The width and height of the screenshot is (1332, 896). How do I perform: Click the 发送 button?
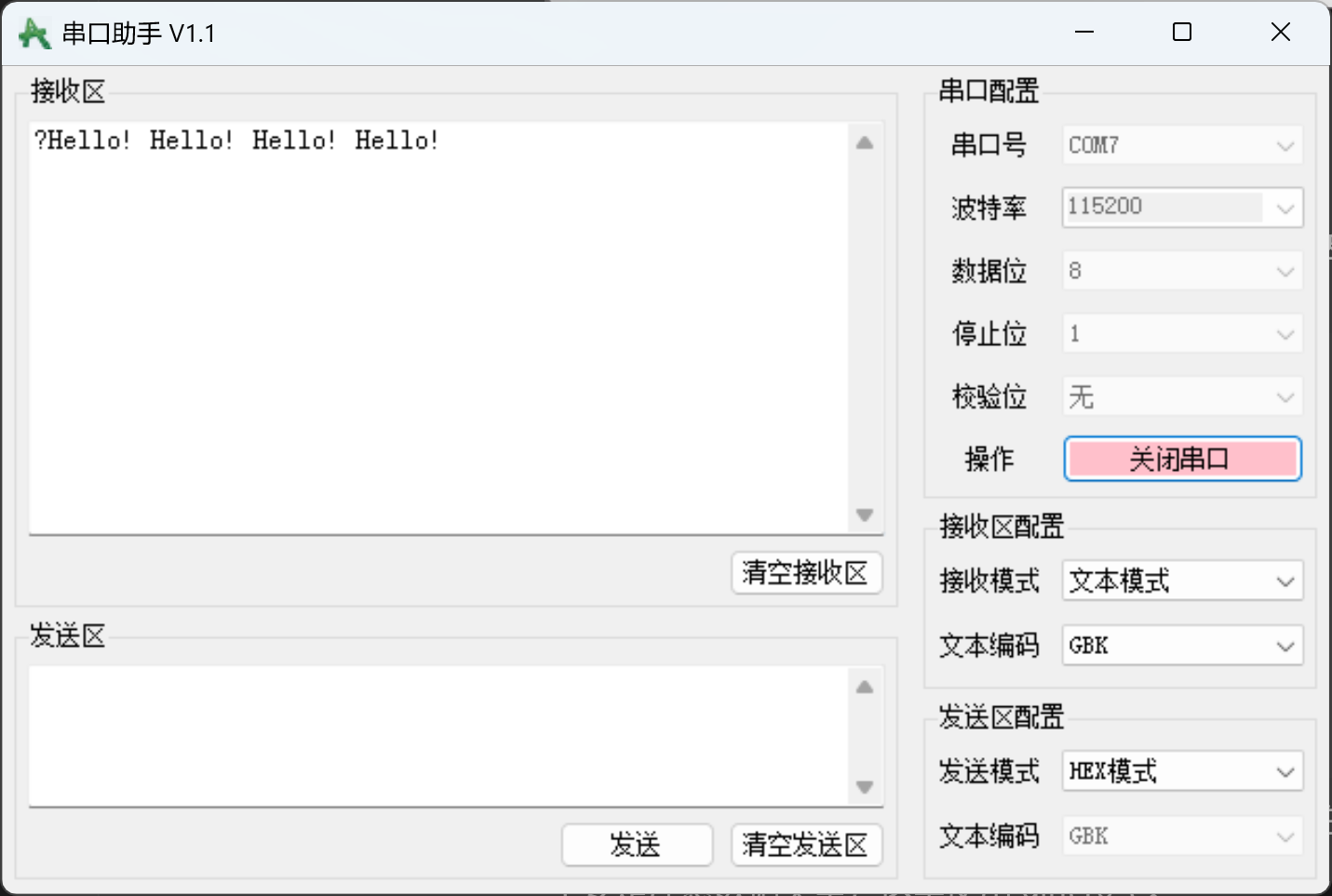[x=637, y=845]
